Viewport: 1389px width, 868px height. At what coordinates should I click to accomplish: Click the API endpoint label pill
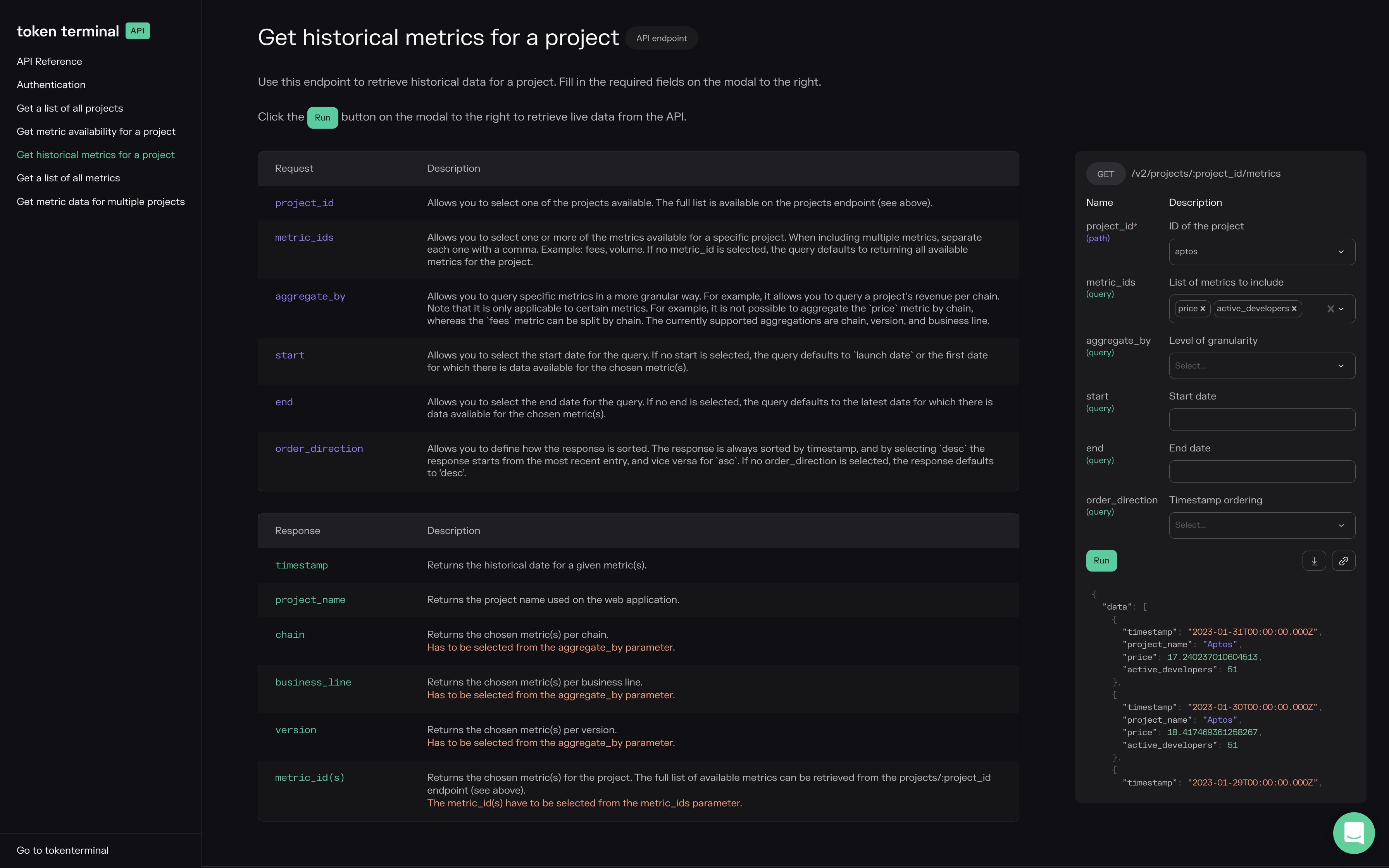coord(661,38)
